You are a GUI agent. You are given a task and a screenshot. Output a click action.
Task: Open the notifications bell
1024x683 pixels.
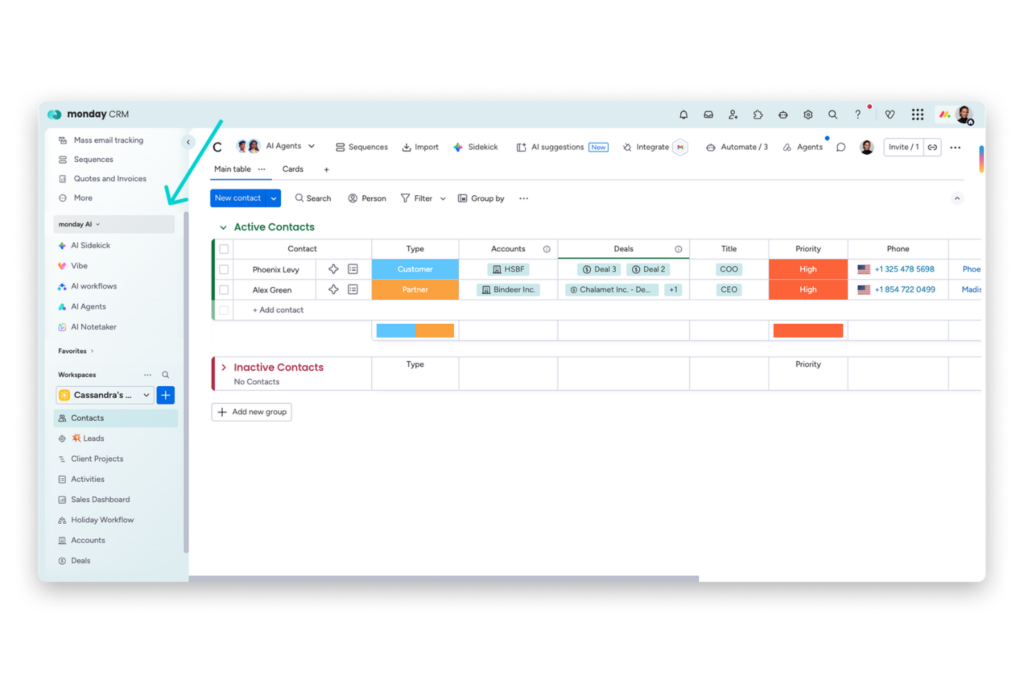[x=683, y=114]
